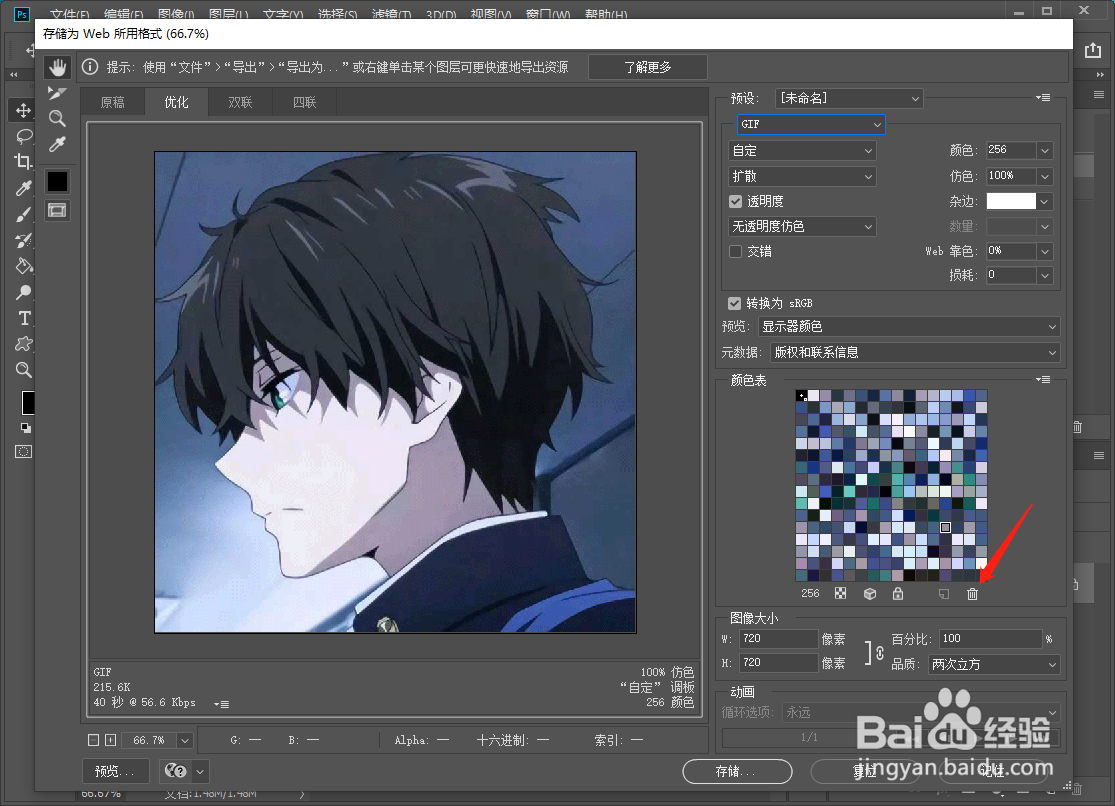The image size is (1115, 806).
Task: Click the 损耗 0 value field
Action: coord(1010,275)
